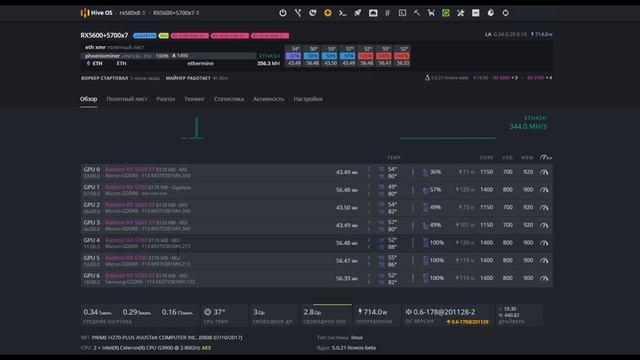Open overclock gauge for GPU 3 row
This screenshot has width=640, height=360.
(544, 225)
